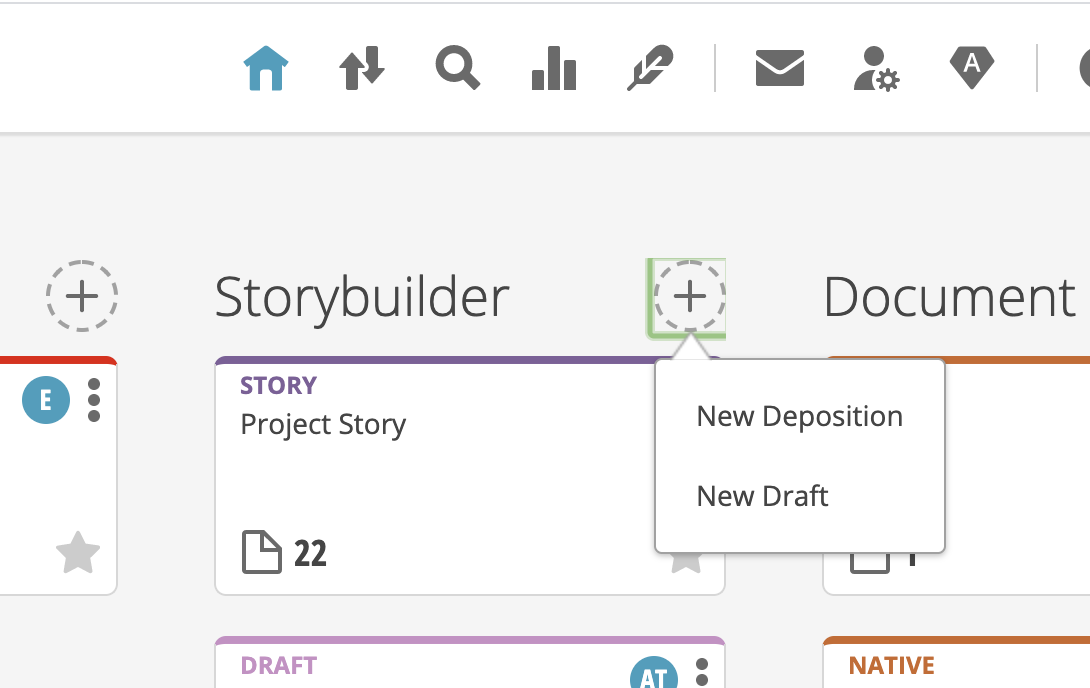The height and width of the screenshot is (688, 1090).
Task: Open the search magnifier icon
Action: point(457,68)
